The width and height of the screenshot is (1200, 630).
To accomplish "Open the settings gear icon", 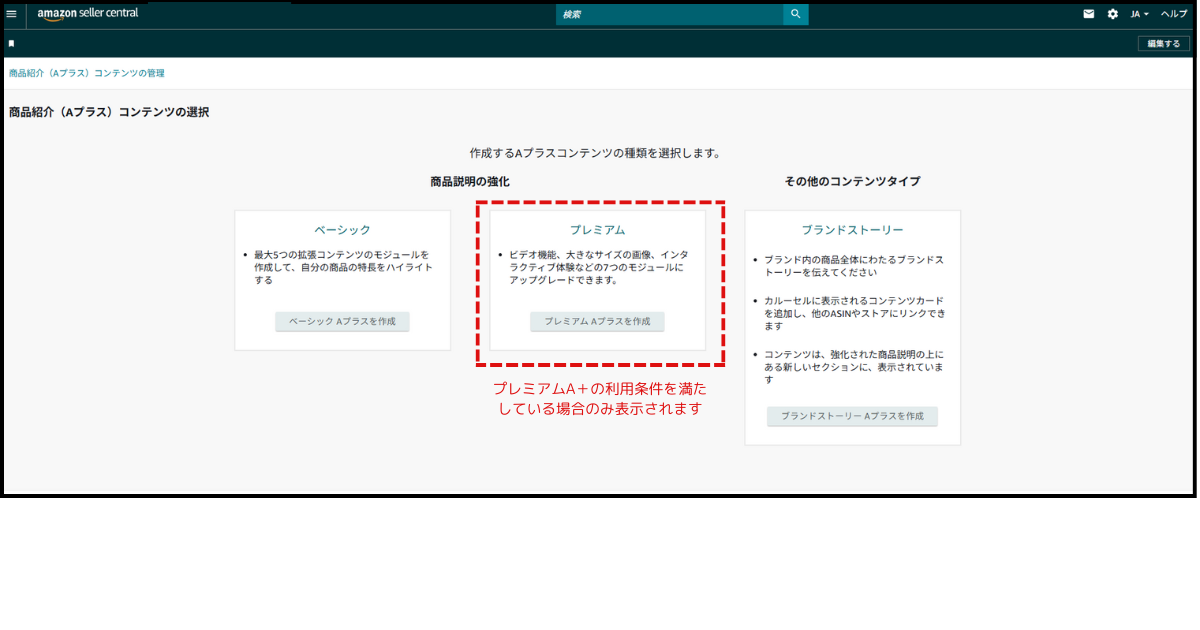I will [x=1113, y=14].
